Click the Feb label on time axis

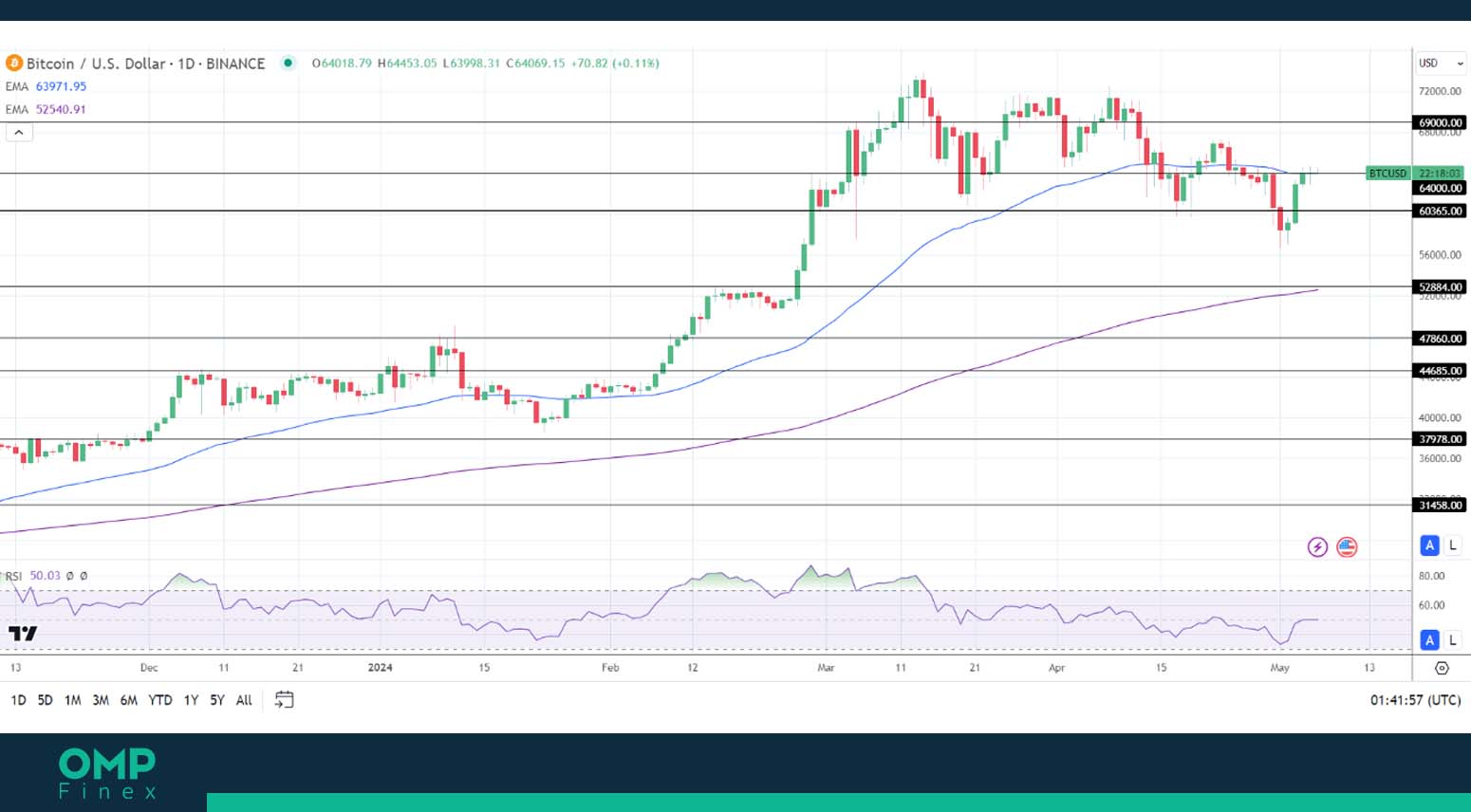coord(610,668)
